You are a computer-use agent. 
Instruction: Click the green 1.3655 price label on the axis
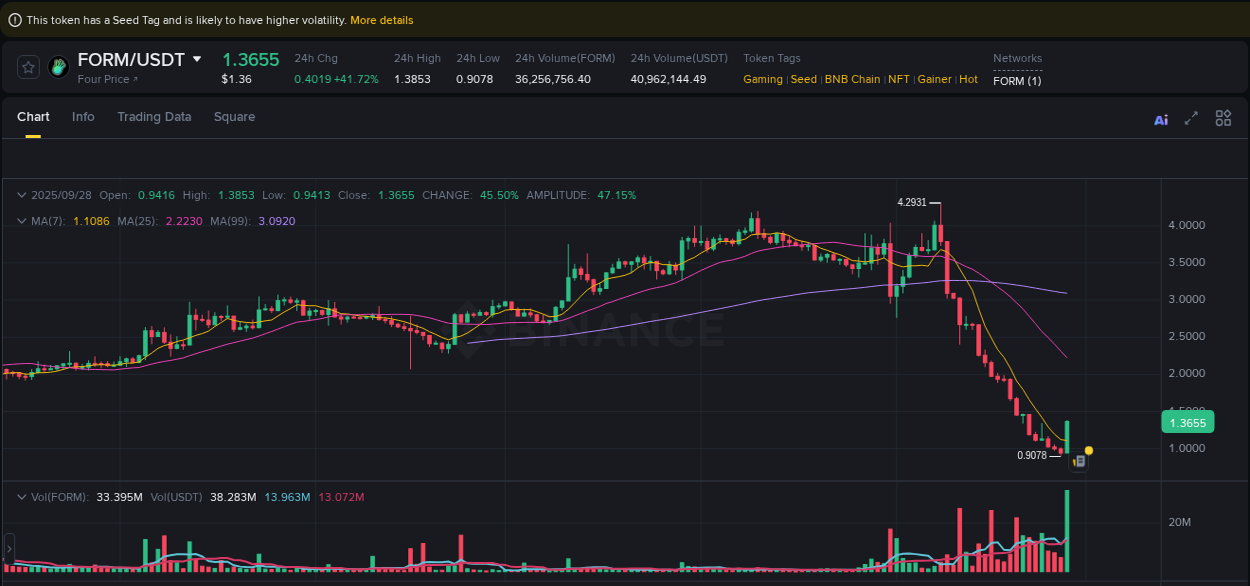point(1187,422)
